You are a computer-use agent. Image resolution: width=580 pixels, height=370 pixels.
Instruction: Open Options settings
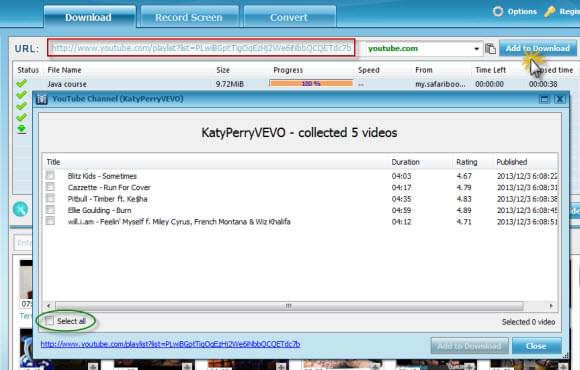point(515,11)
